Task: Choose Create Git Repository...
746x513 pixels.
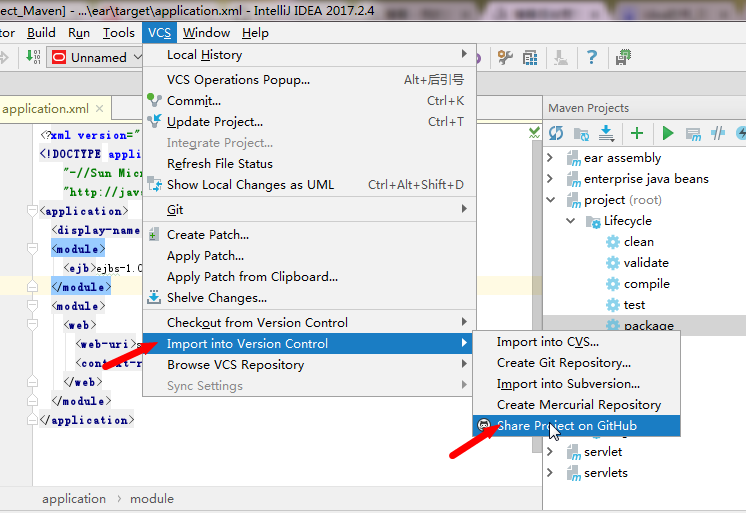Action: [576, 363]
